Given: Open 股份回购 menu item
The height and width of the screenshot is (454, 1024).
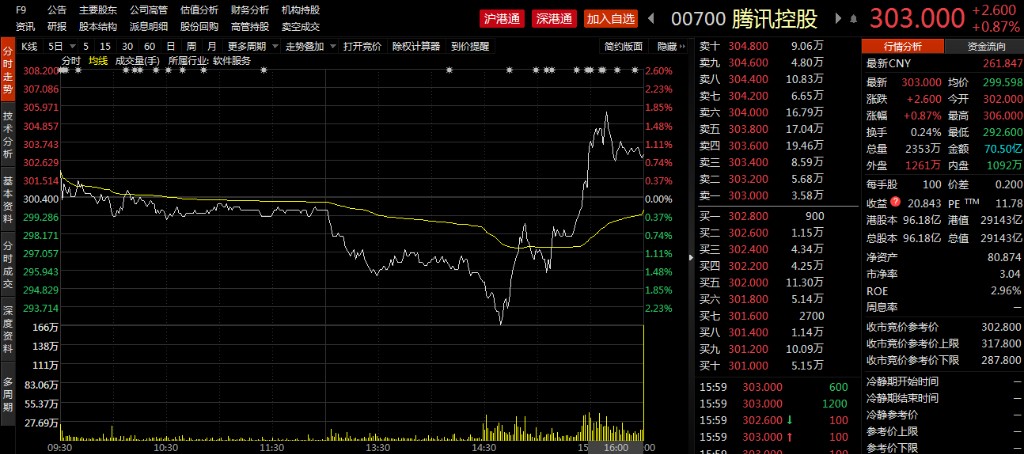Looking at the screenshot, I should (x=199, y=27).
